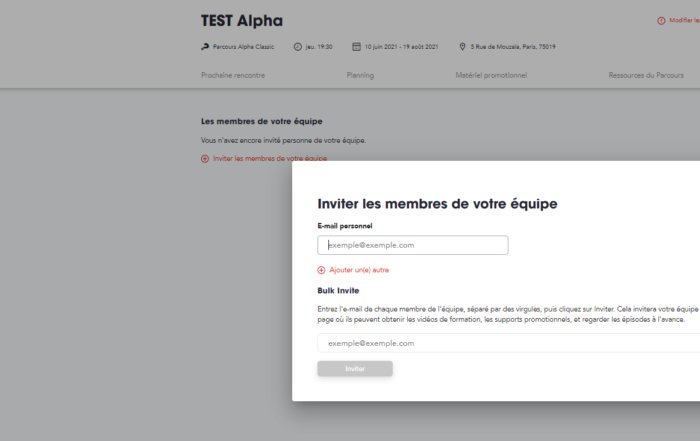Switch to the Planning tab
This screenshot has width=700, height=441.
360,75
